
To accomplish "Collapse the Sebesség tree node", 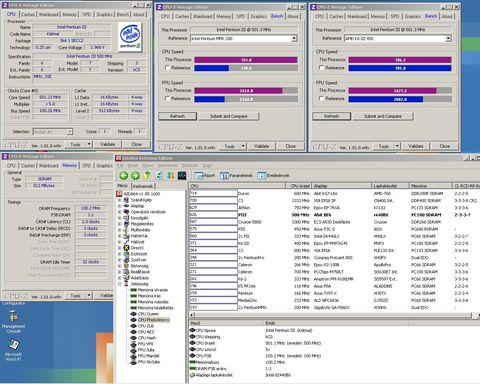I will click(x=119, y=284).
